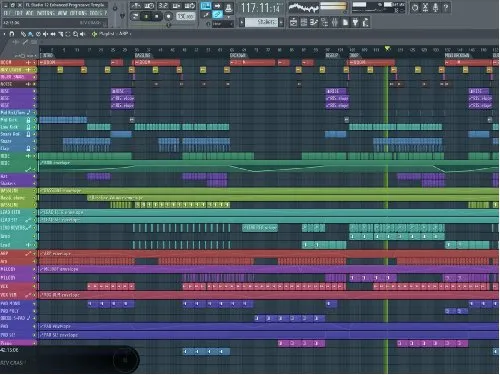Open the help question mark icon

tap(446, 7)
